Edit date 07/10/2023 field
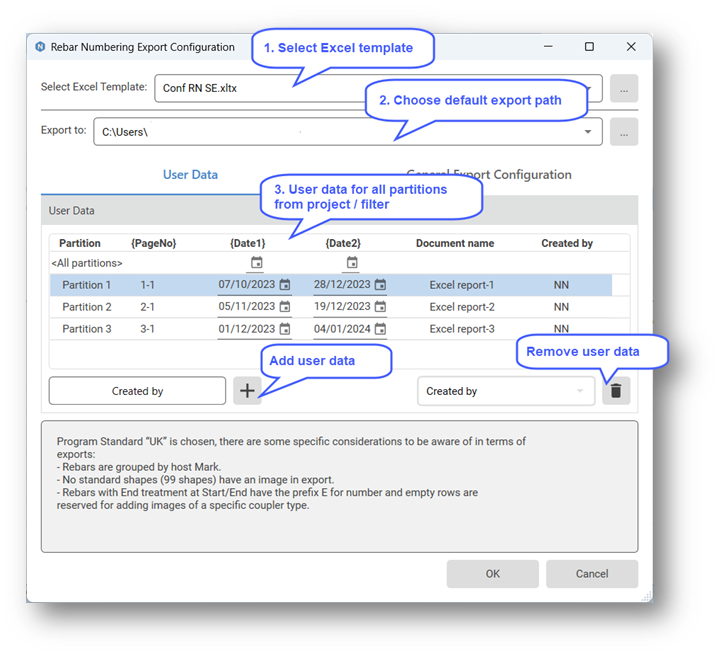The image size is (723, 655). [247, 284]
